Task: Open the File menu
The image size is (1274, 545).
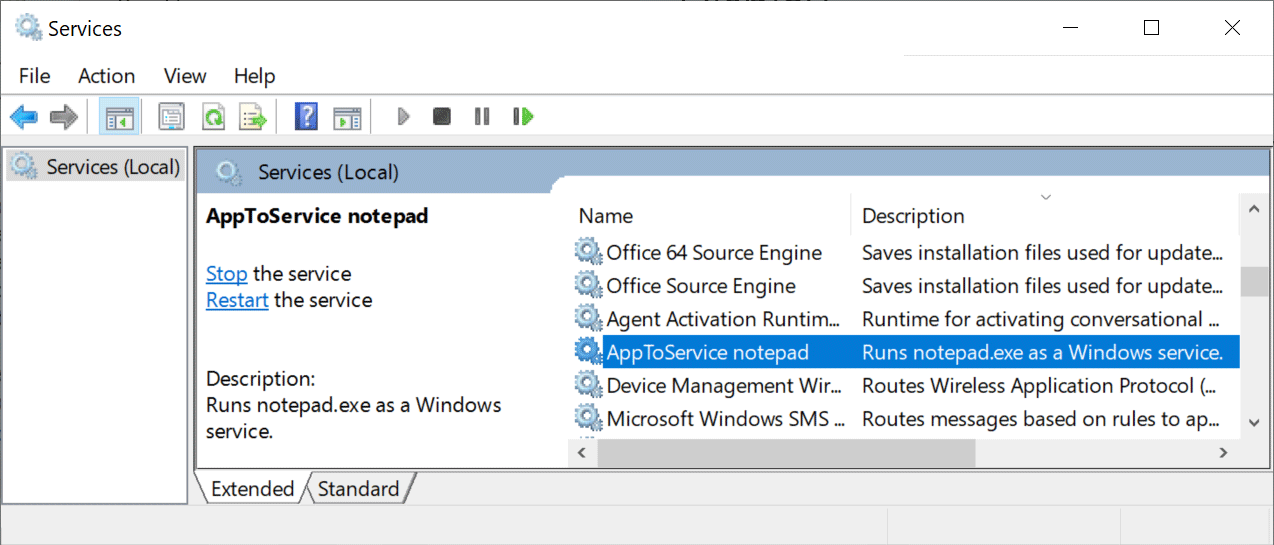Action: (x=34, y=76)
